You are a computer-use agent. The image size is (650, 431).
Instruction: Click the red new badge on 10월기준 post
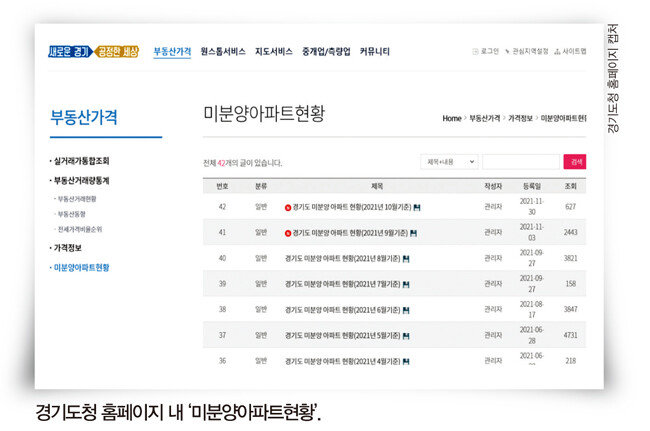tap(288, 208)
